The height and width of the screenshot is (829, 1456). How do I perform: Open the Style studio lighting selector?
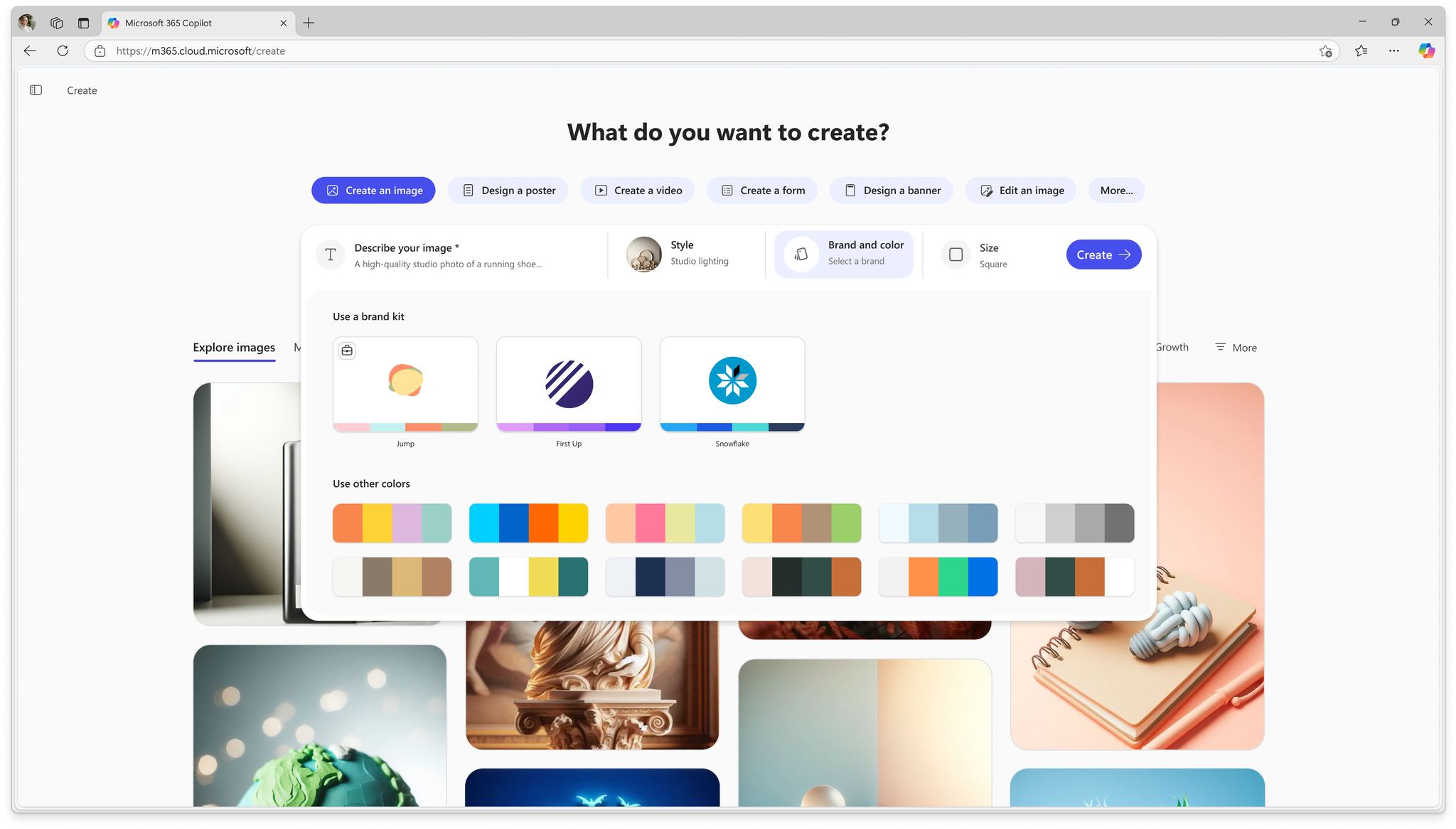point(685,254)
